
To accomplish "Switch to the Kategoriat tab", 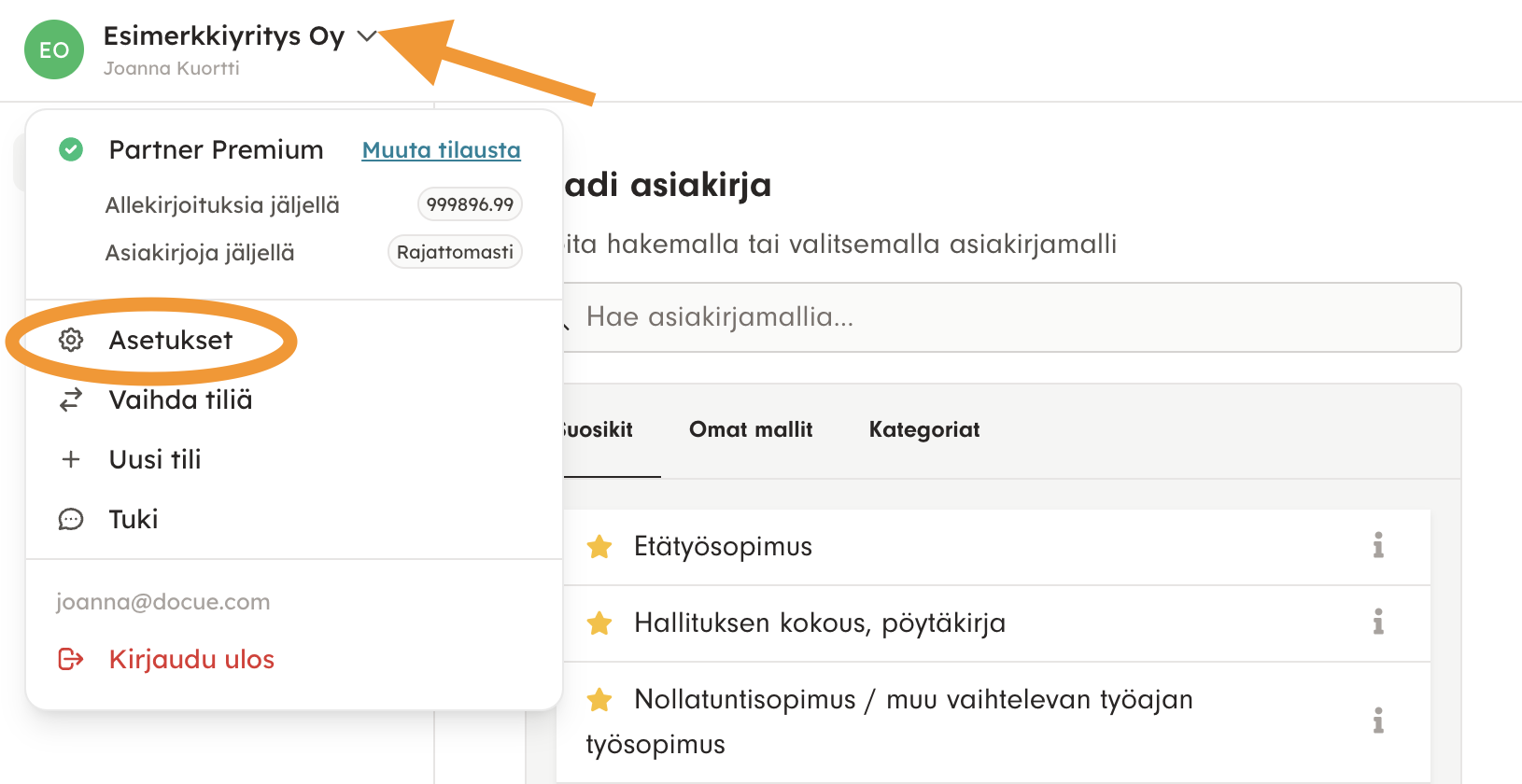I will point(923,429).
